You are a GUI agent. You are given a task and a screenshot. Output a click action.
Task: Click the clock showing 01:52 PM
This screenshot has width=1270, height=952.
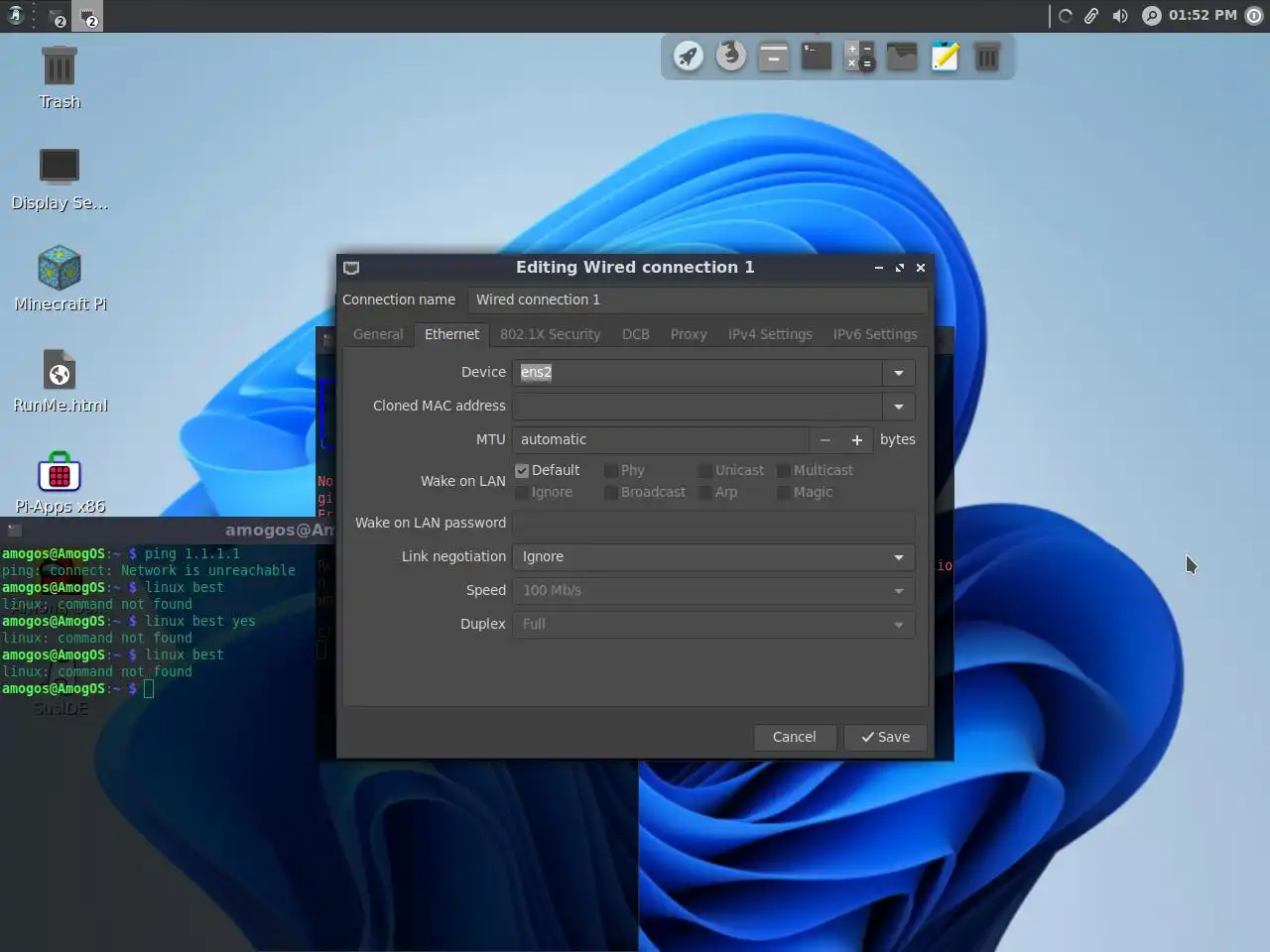pos(1203,16)
